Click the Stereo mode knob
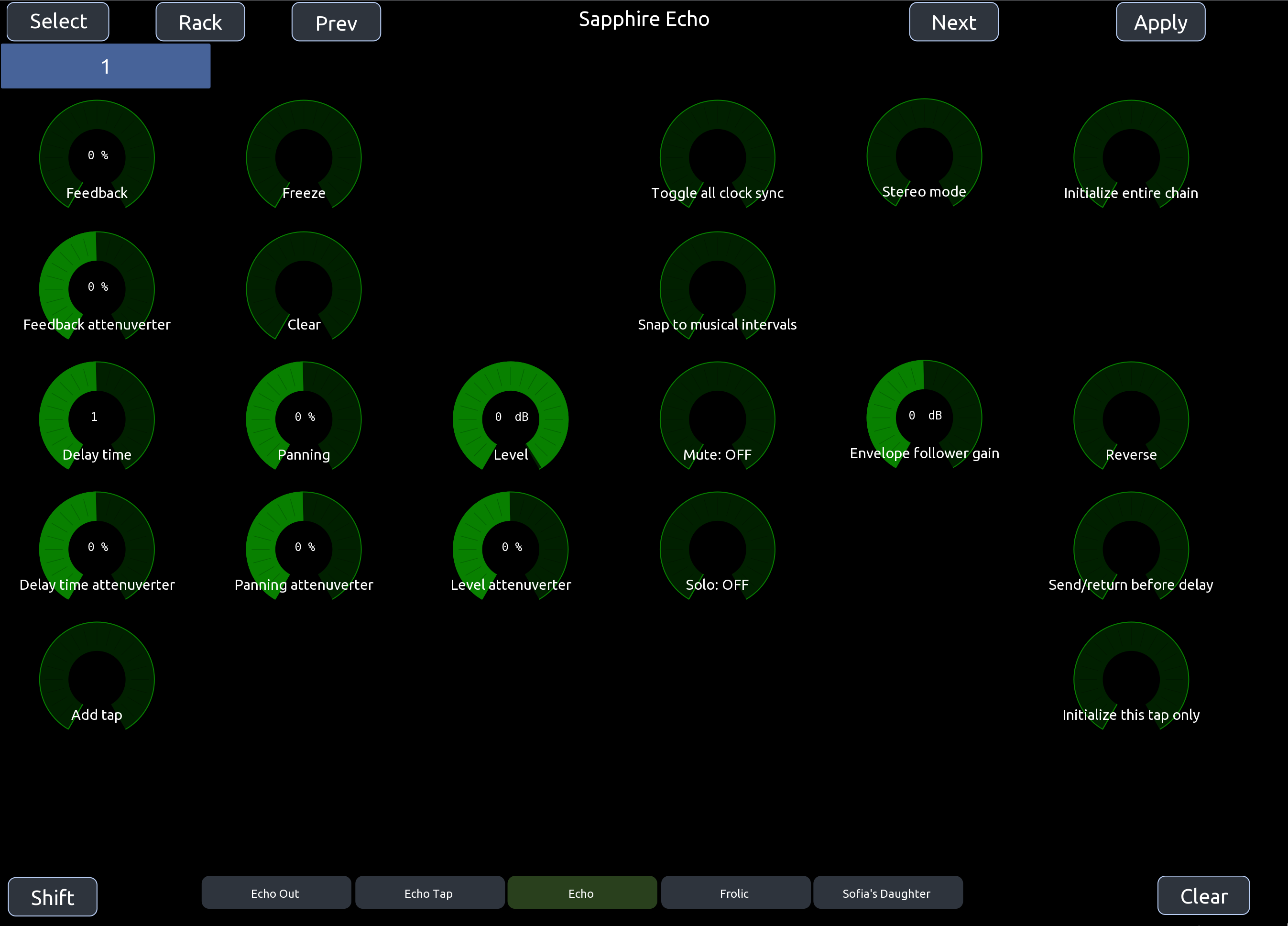The height and width of the screenshot is (926, 1288). click(923, 155)
